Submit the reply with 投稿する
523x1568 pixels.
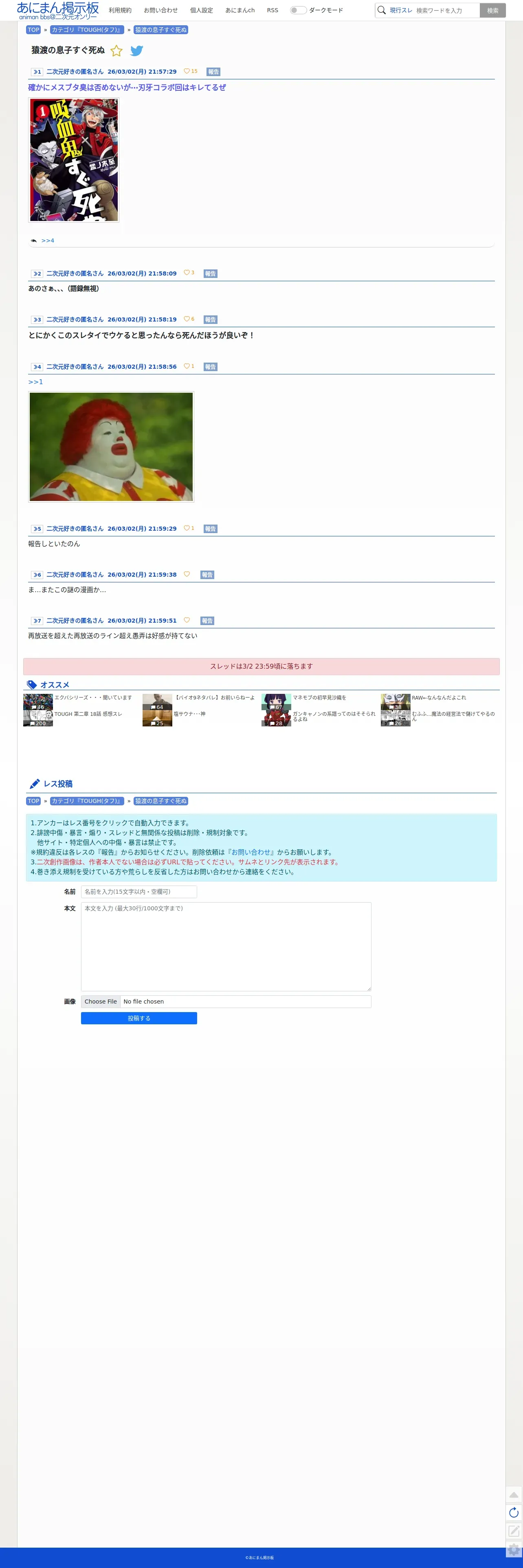[139, 1018]
